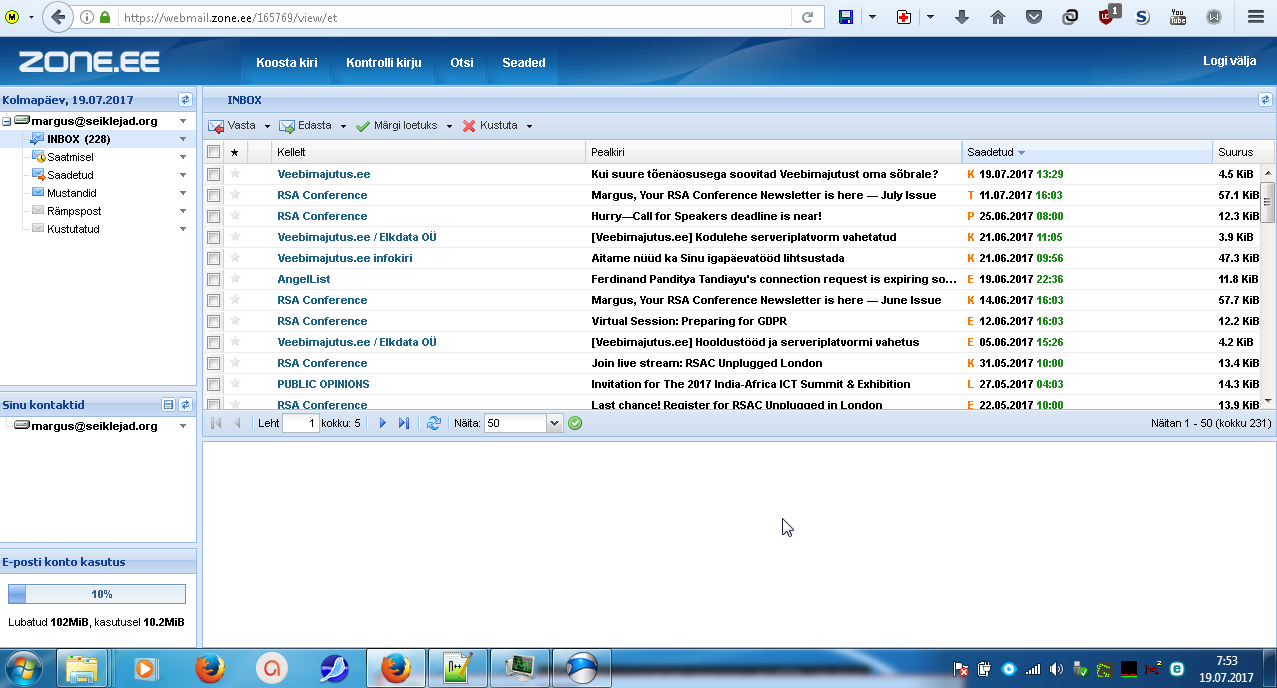Open the Firefox hamburger menu
The width and height of the screenshot is (1277, 688).
1255,17
